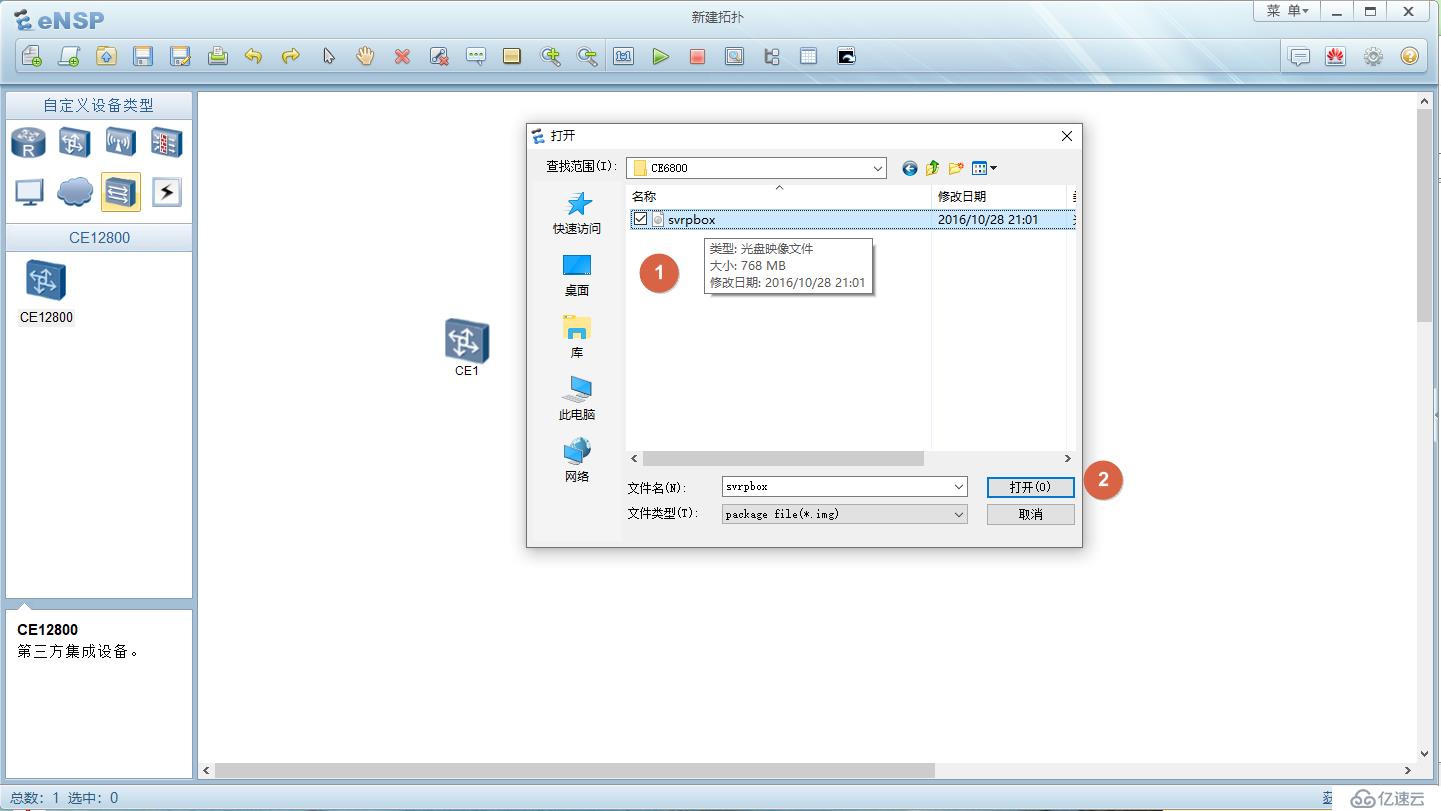Viewport: 1441px width, 811px height.
Task: Open an existing topology file from toolbar
Action: [x=106, y=56]
